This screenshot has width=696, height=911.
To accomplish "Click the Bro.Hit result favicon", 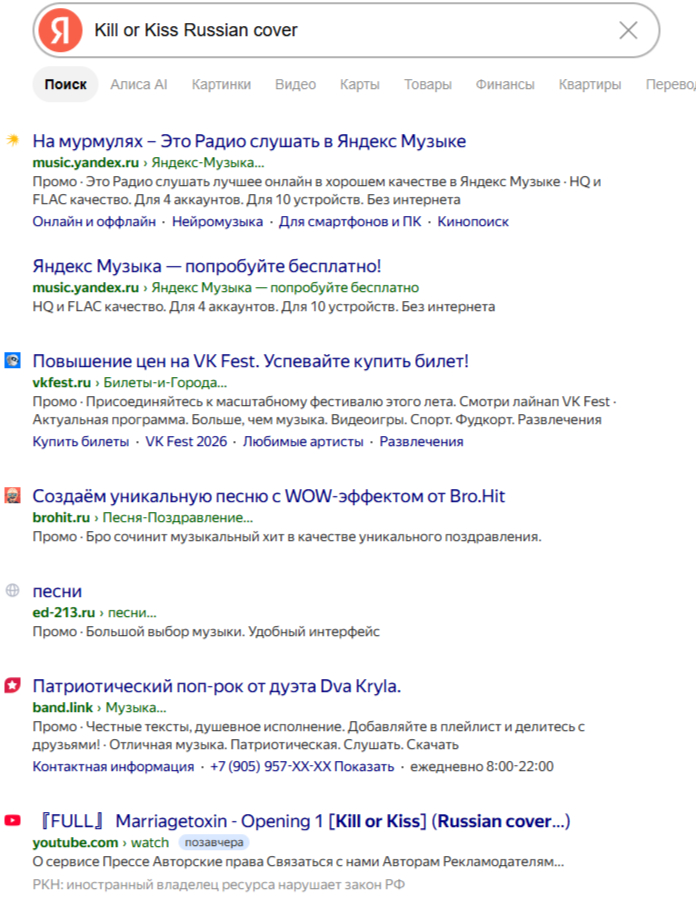I will pyautogui.click(x=12, y=495).
